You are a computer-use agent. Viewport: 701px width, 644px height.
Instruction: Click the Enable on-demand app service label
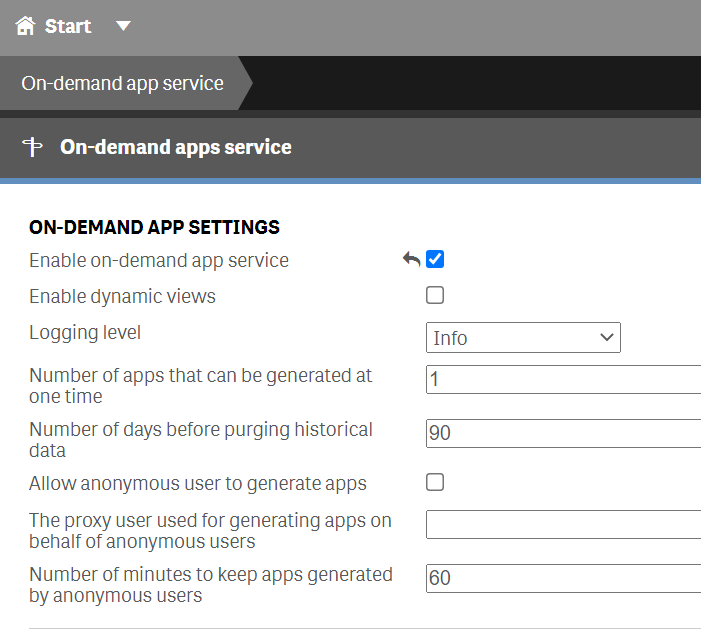pyautogui.click(x=159, y=261)
